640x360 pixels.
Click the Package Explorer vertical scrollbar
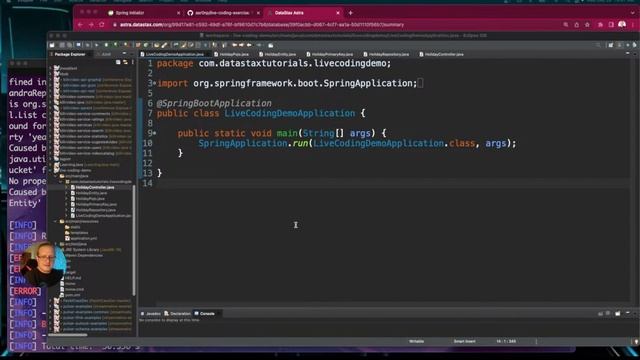134,239
